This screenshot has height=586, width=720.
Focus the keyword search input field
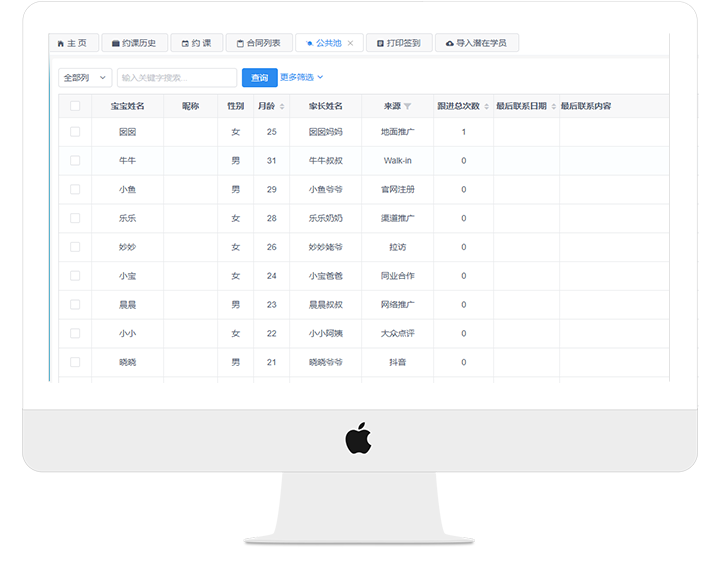click(176, 77)
